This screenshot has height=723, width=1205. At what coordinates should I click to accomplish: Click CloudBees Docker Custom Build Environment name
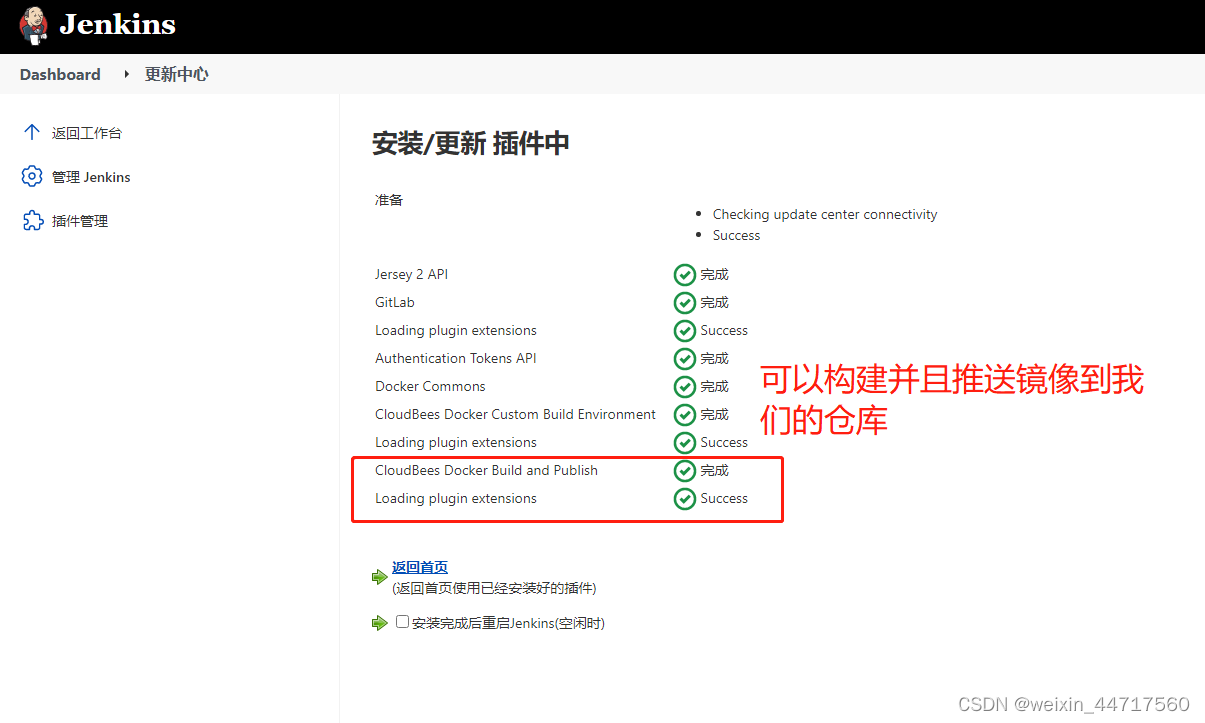point(515,414)
